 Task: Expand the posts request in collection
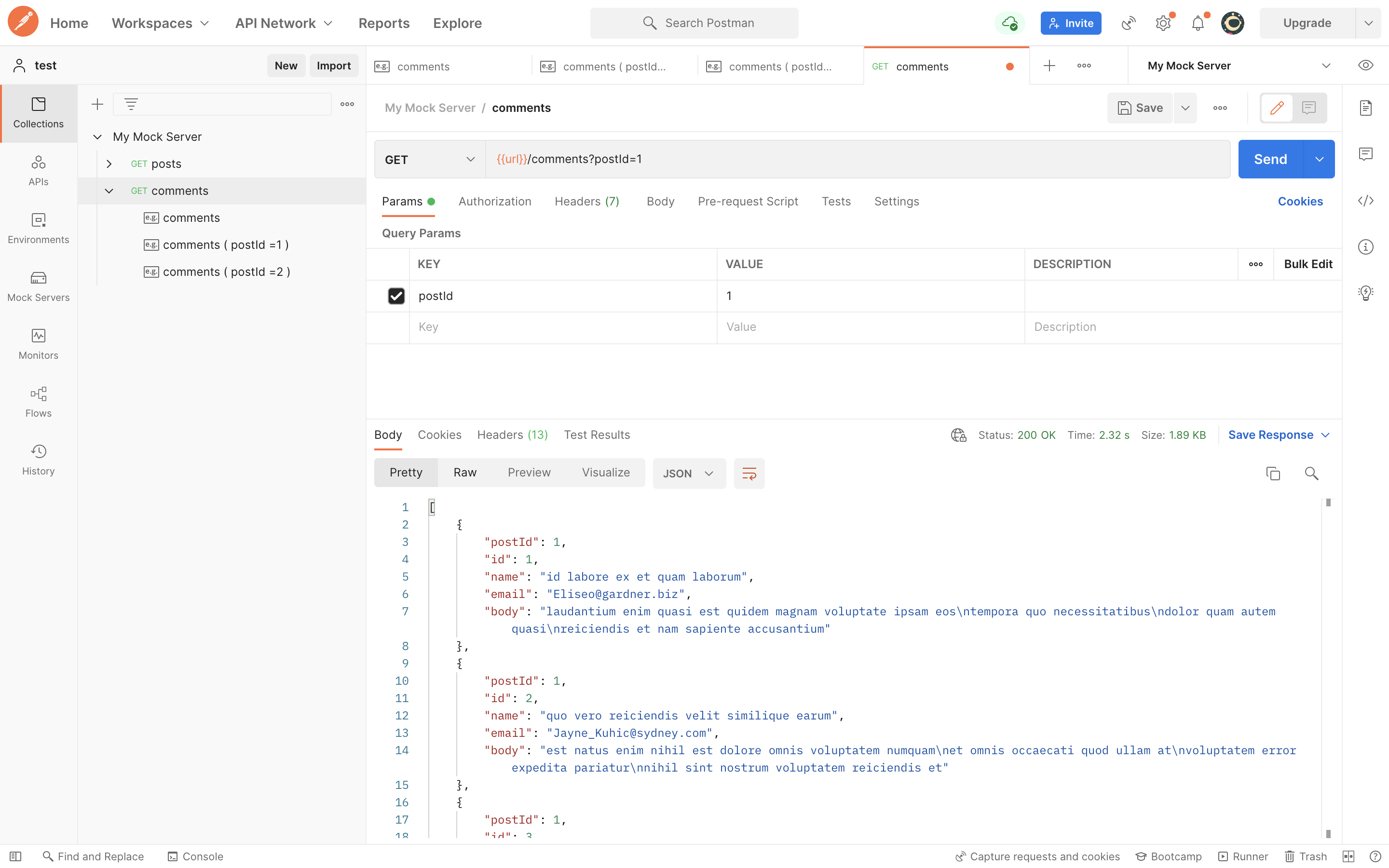109,163
